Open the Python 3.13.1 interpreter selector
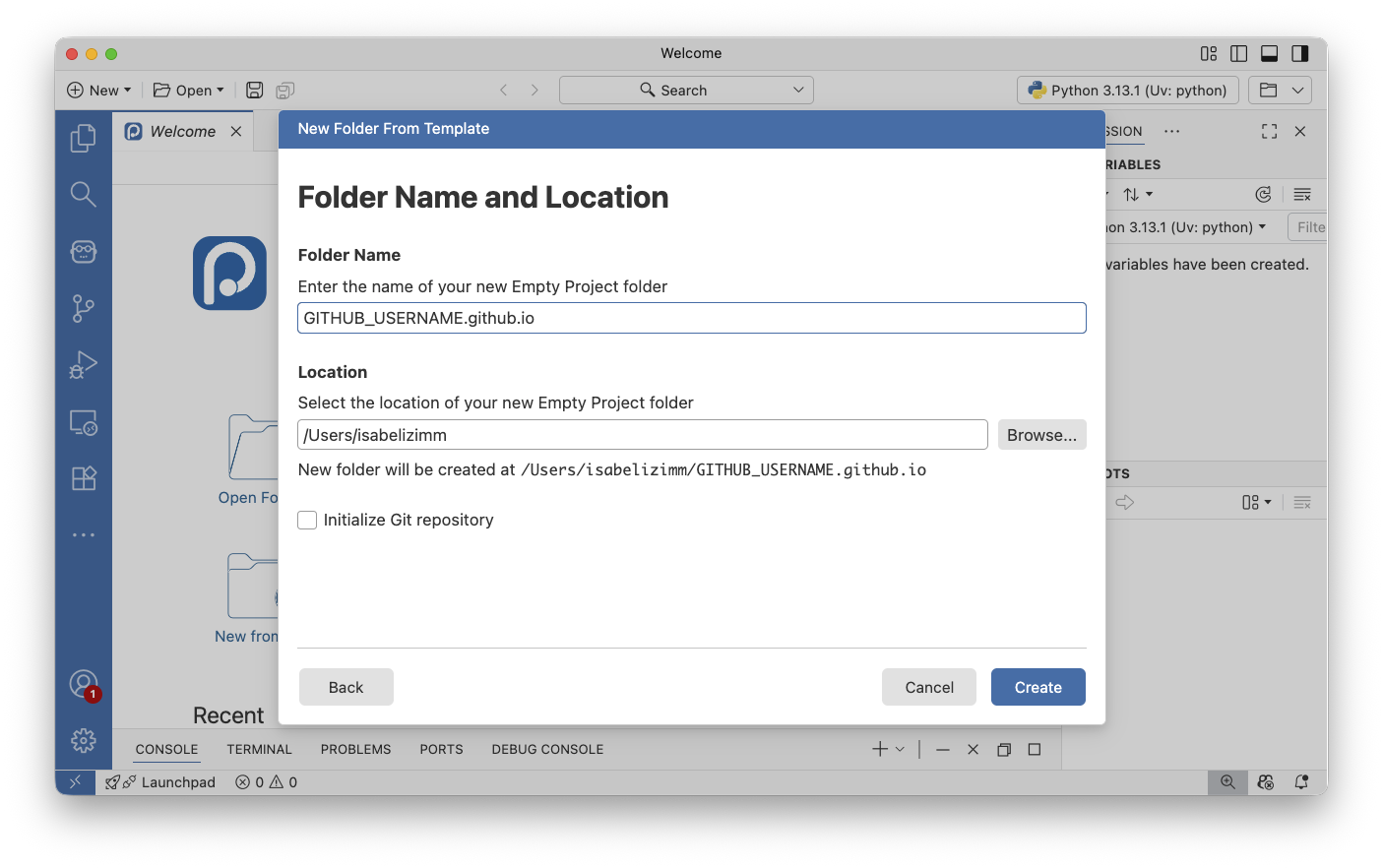The width and height of the screenshot is (1383, 868). [1127, 91]
